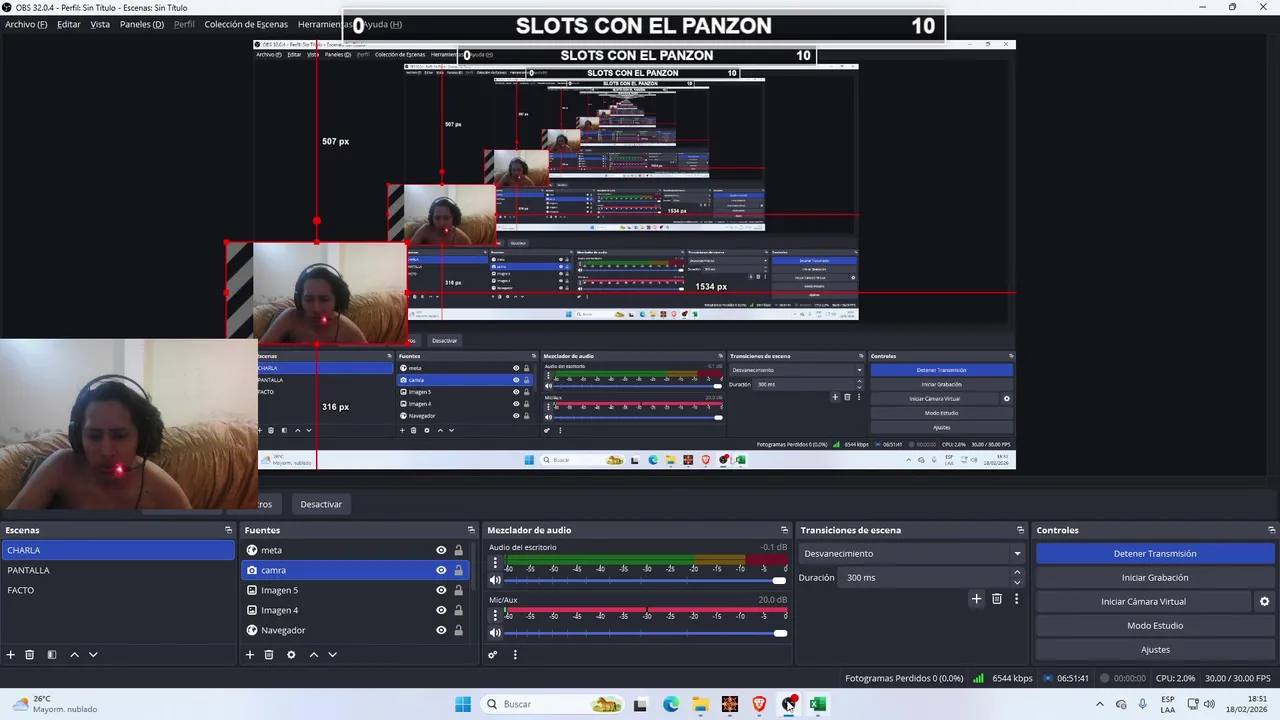Toggle lock on camra source

459,570
